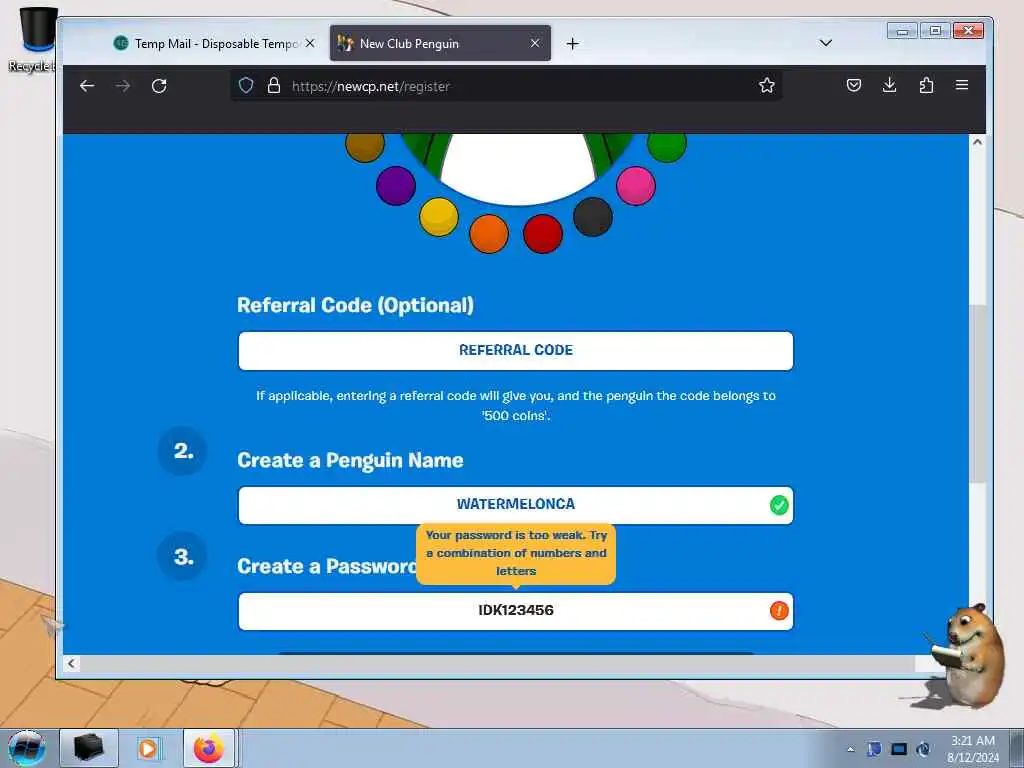The height and width of the screenshot is (768, 1024).
Task: Click the monitor icon in system tray
Action: tap(899, 749)
